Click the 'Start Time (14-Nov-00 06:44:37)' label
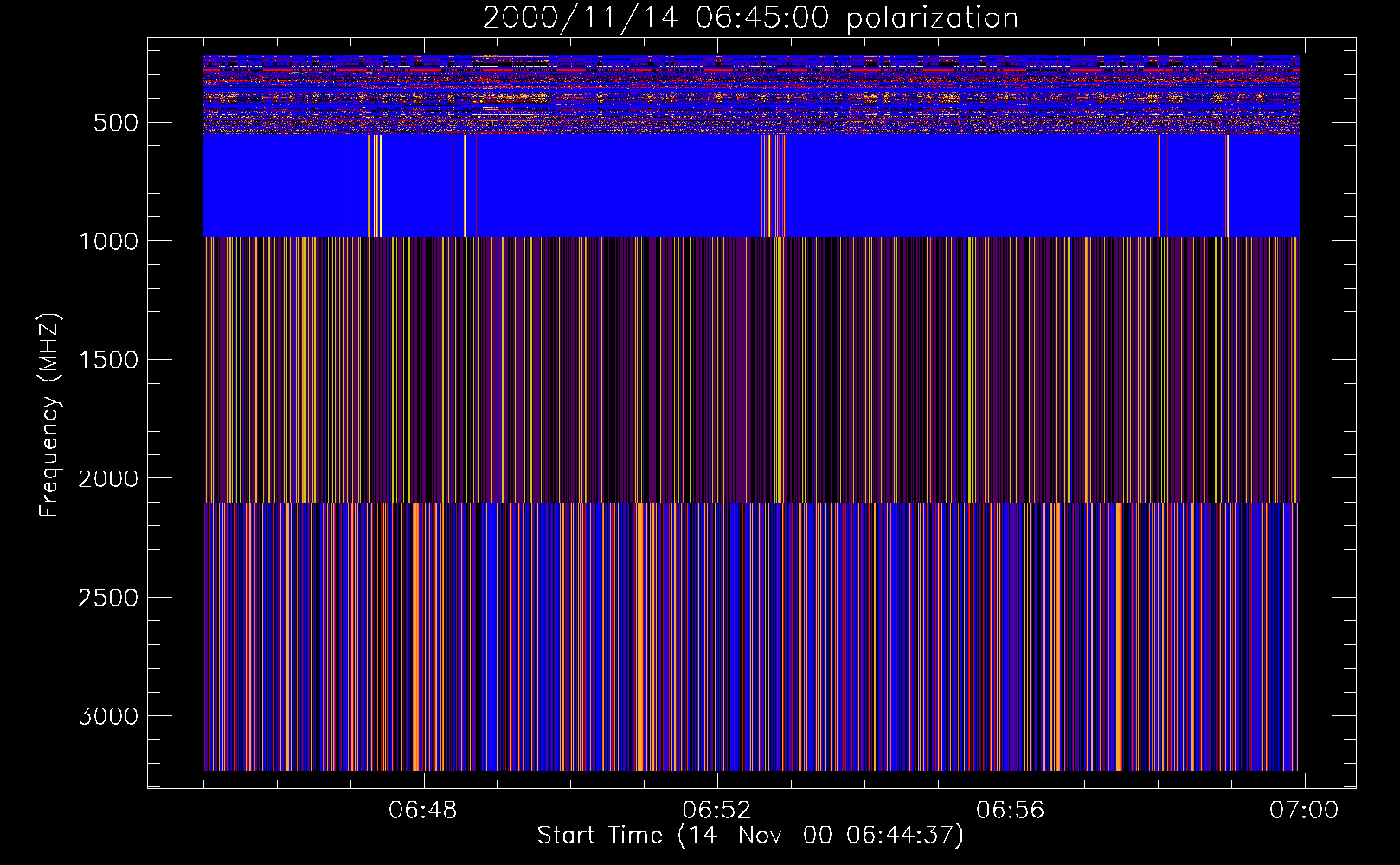This screenshot has width=1400, height=865. click(x=750, y=836)
